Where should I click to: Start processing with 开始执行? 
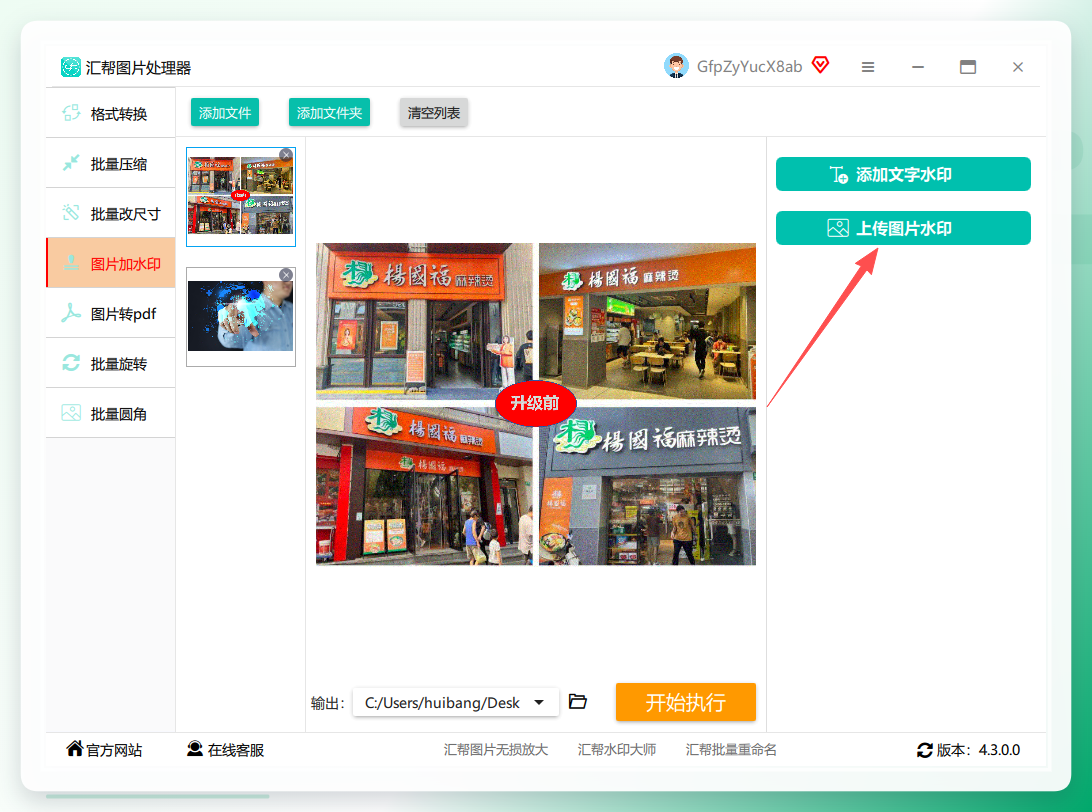[685, 702]
